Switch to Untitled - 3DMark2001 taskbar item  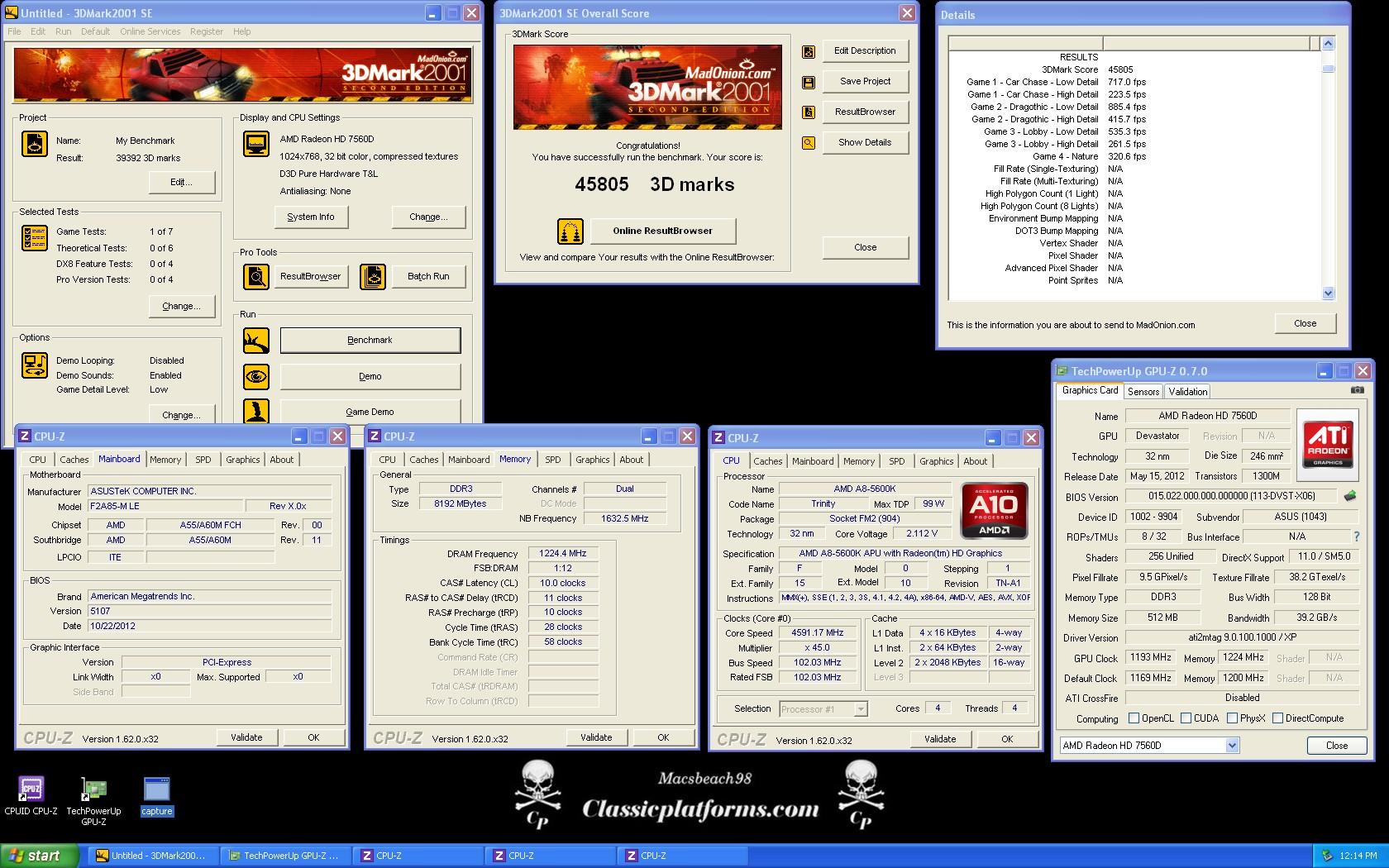point(154,856)
